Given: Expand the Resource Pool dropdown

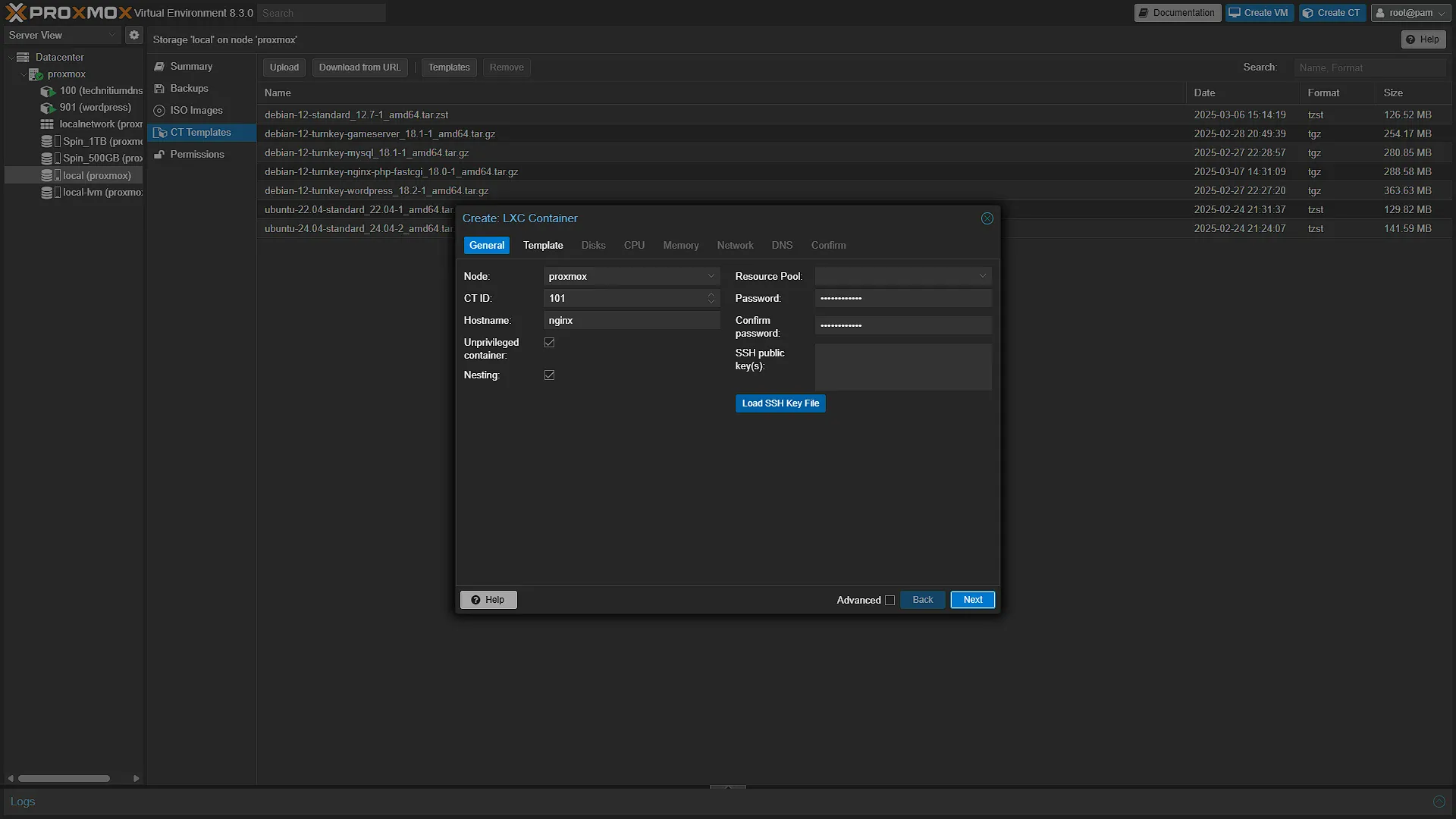Looking at the screenshot, I should pyautogui.click(x=903, y=277).
